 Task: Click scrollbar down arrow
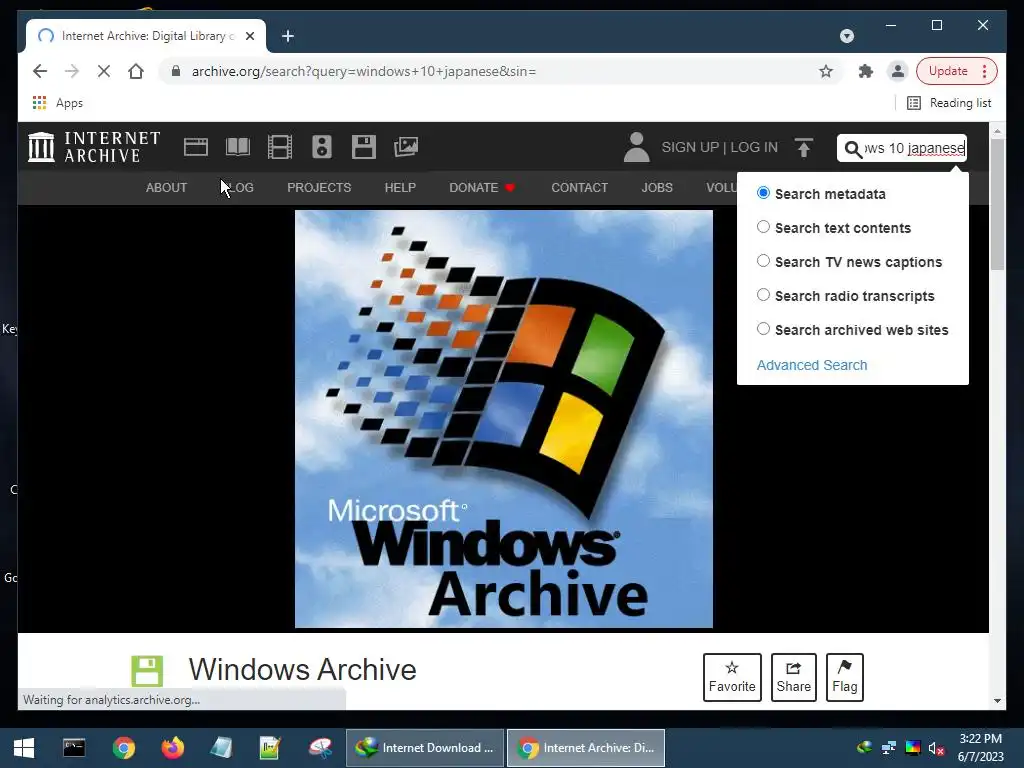coord(997,701)
